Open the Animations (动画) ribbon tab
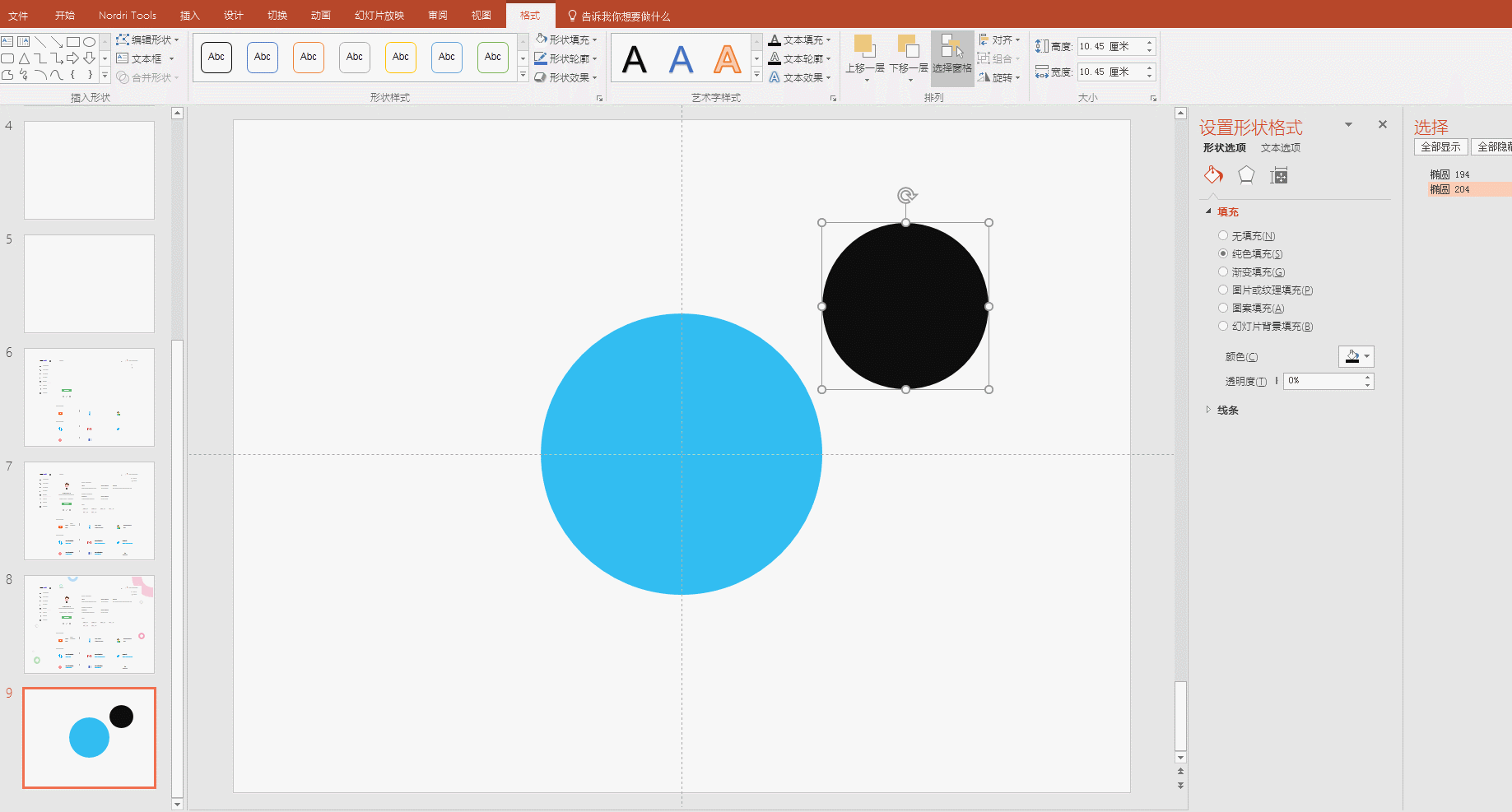The height and width of the screenshot is (812, 1512). tap(320, 16)
